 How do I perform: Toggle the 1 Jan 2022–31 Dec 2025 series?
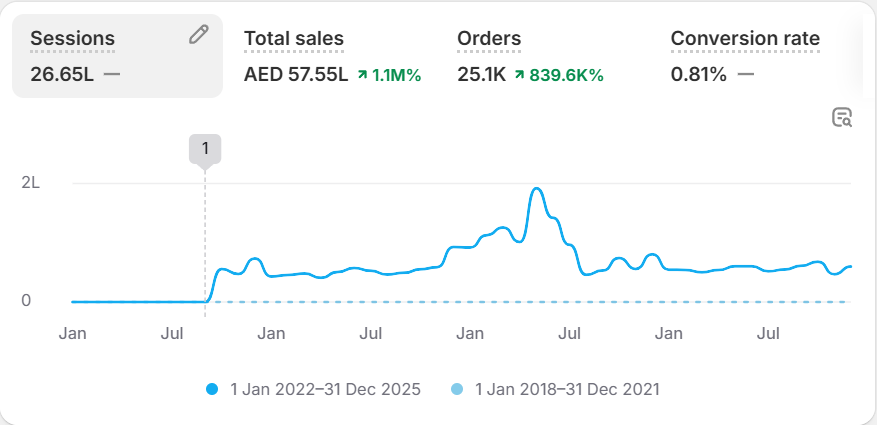pos(324,389)
